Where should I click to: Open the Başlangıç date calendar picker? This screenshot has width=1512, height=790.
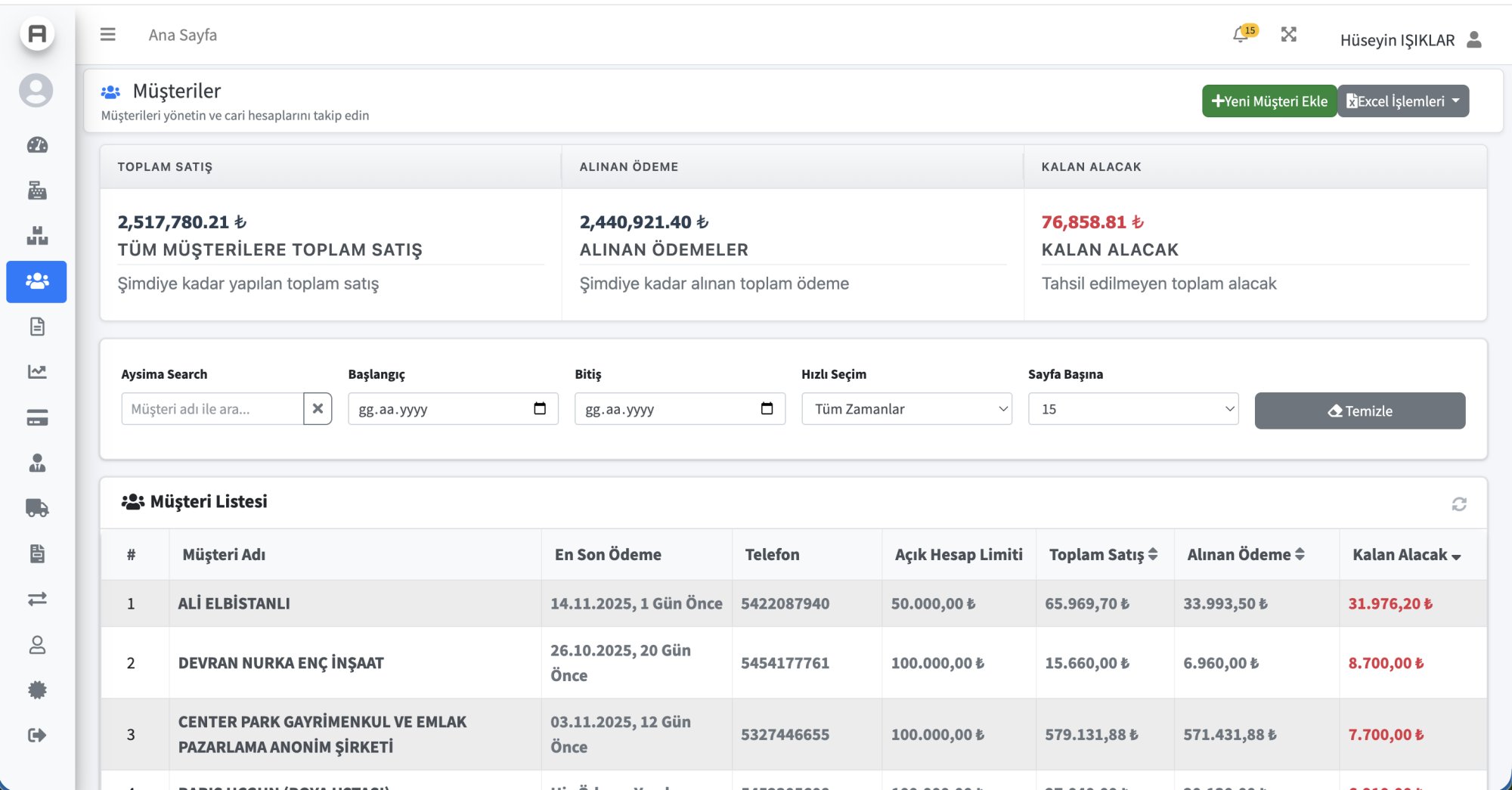540,409
